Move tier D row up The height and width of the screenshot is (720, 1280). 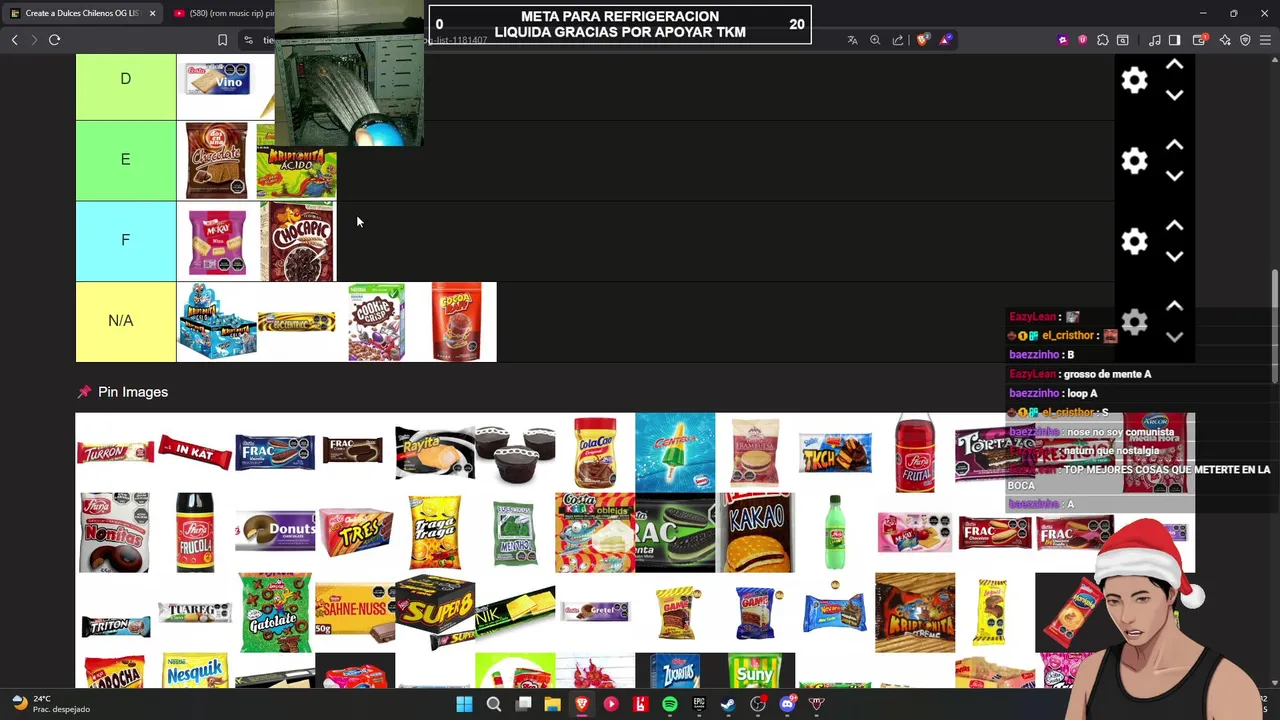1175,65
